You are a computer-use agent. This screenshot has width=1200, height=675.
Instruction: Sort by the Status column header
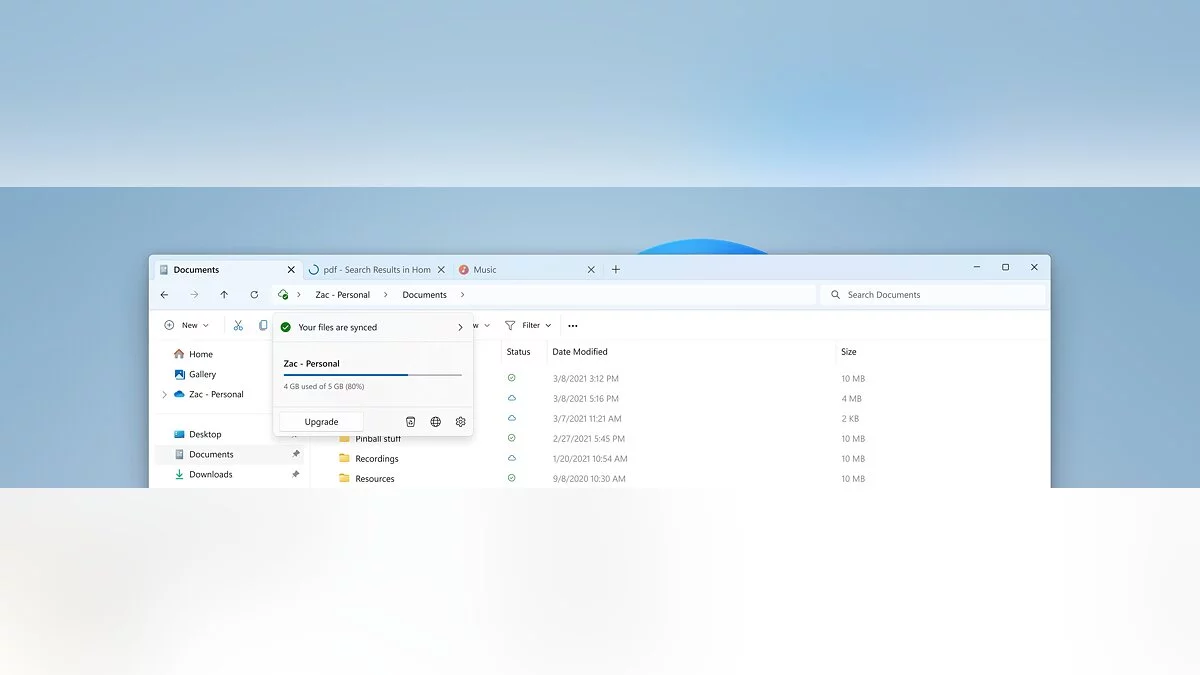pos(518,352)
